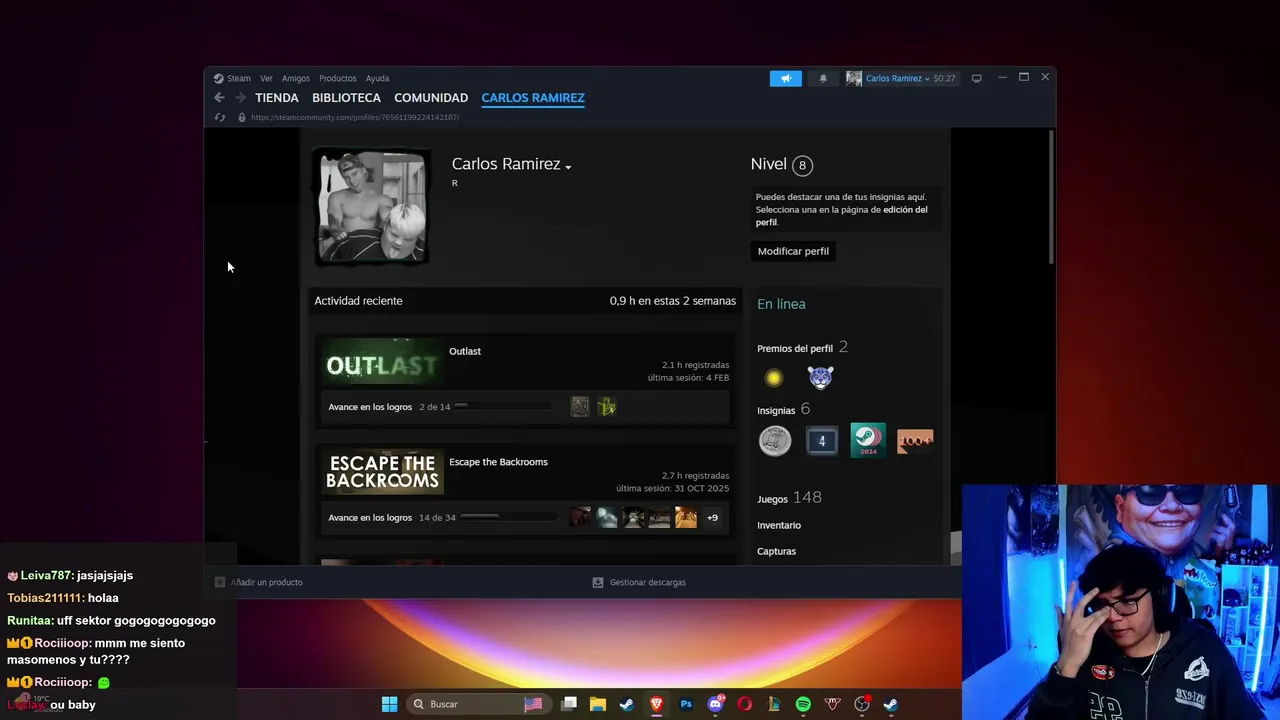
Task: Open OBS Studio on the taskbar
Action: point(862,704)
